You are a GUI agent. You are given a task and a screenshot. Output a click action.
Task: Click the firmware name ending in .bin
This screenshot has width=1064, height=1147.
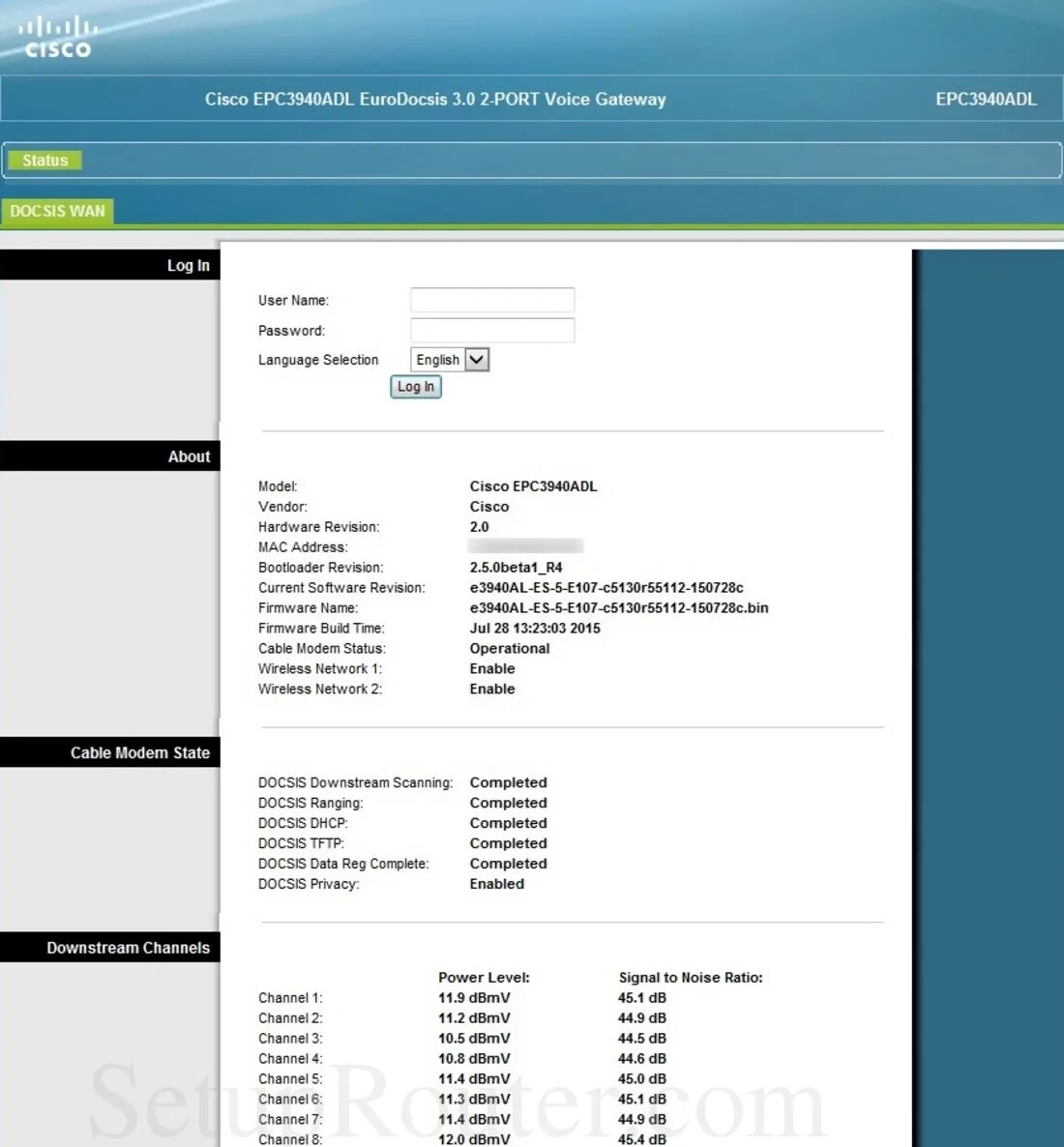click(x=618, y=608)
